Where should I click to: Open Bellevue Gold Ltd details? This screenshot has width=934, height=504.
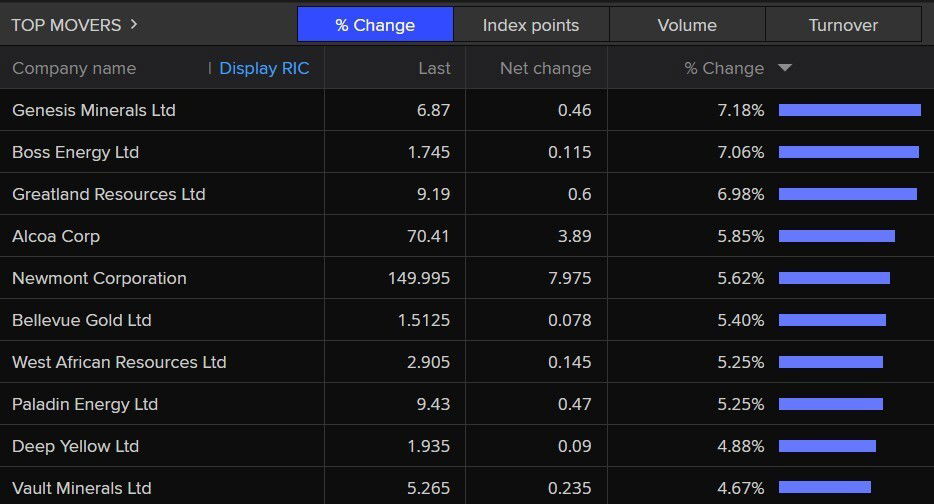(x=82, y=320)
